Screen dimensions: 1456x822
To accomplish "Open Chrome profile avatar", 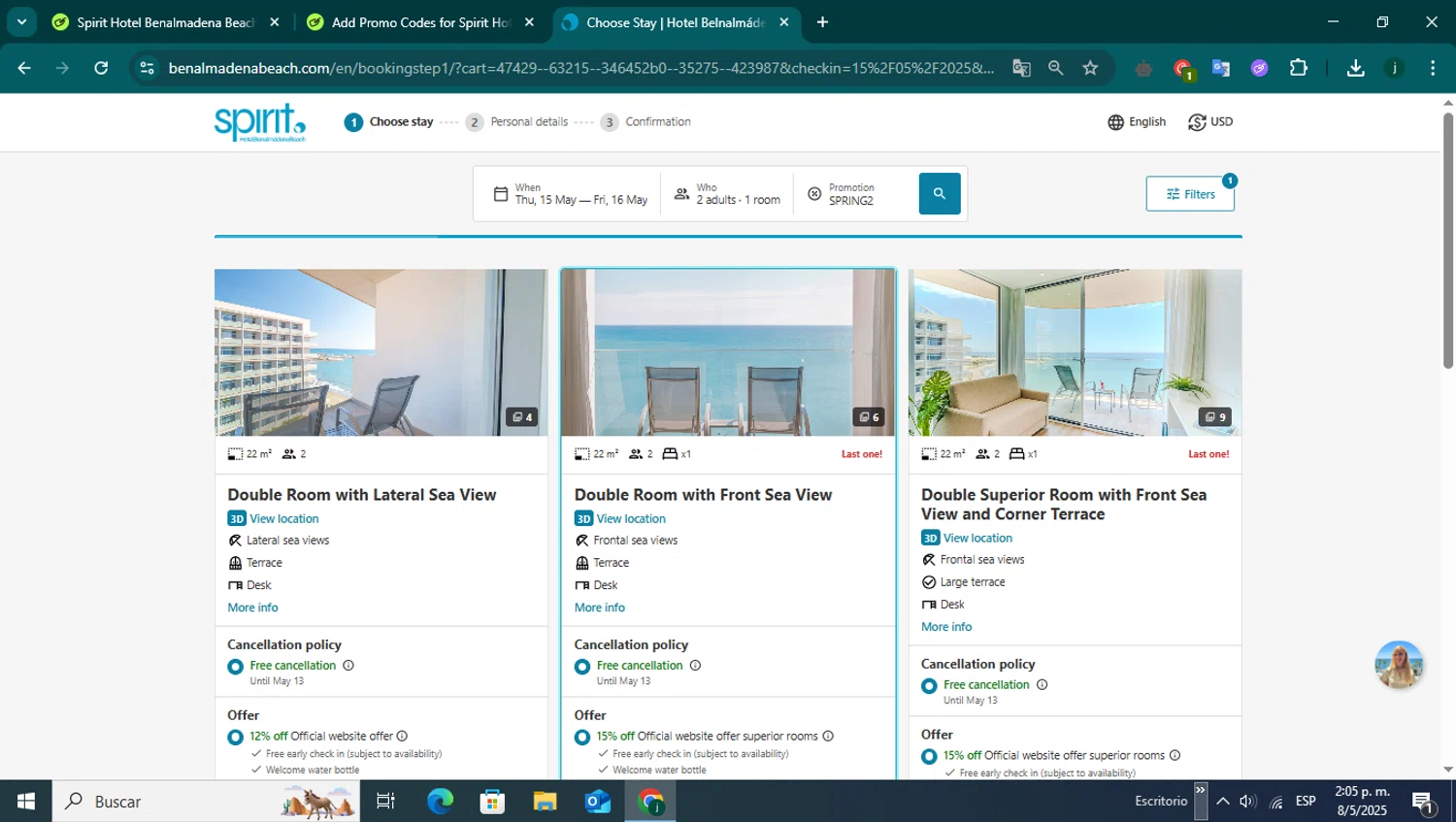I will click(x=1394, y=68).
